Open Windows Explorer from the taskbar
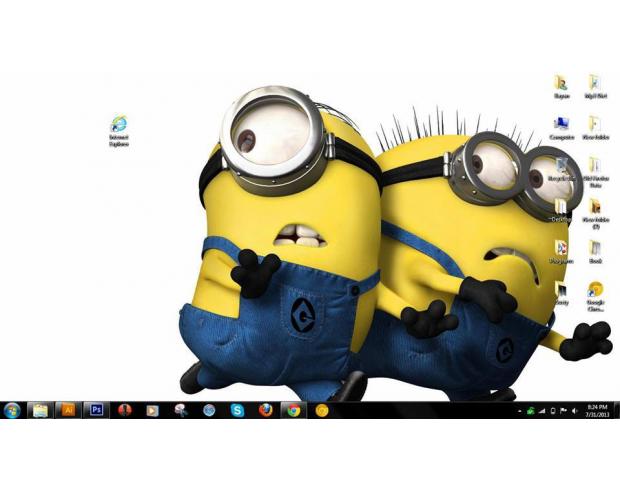The height and width of the screenshot is (490, 620). pyautogui.click(x=40, y=411)
